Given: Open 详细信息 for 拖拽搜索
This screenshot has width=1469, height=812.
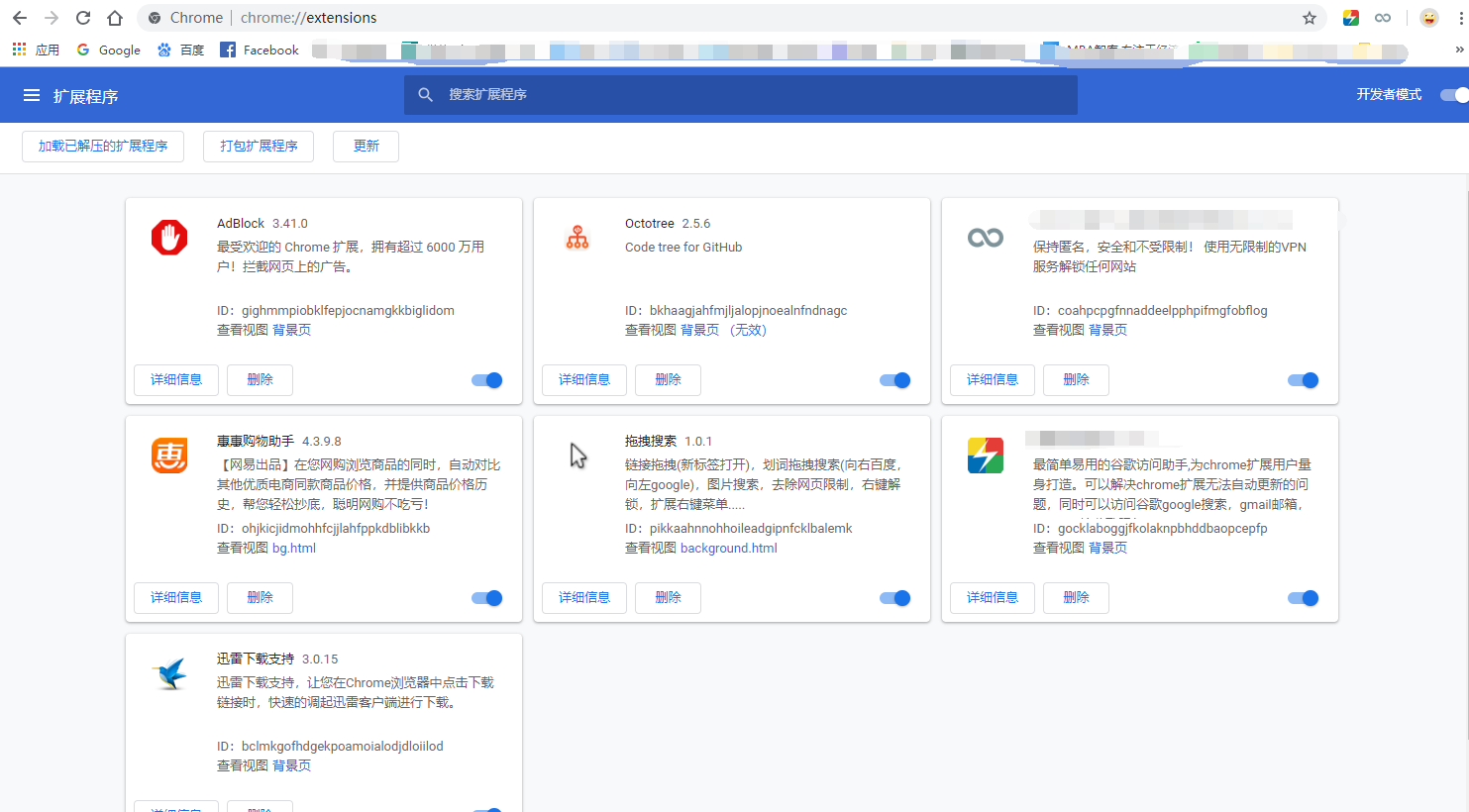Looking at the screenshot, I should tap(584, 598).
